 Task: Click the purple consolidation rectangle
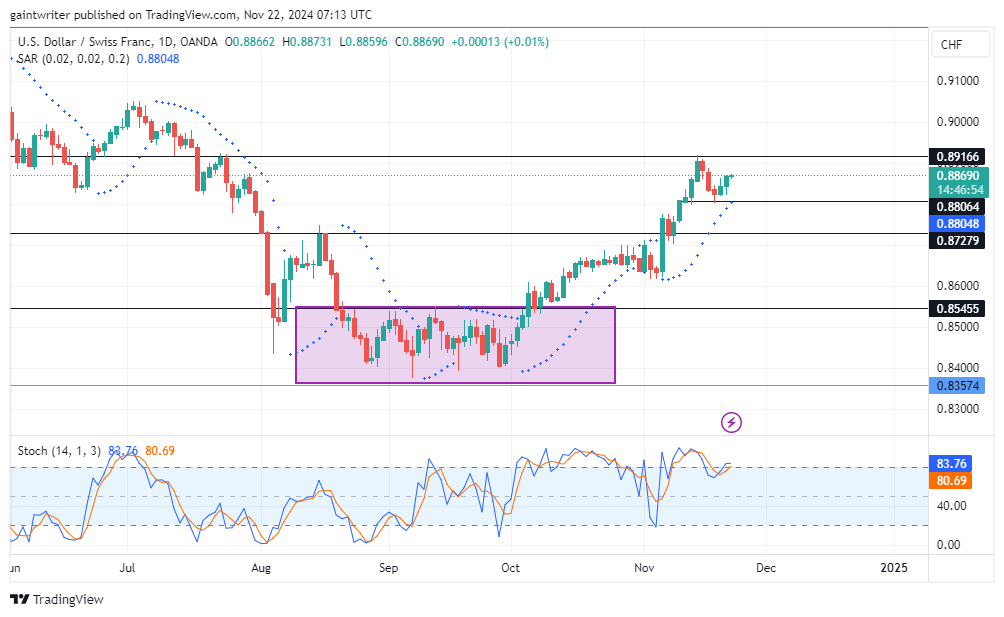coord(455,345)
